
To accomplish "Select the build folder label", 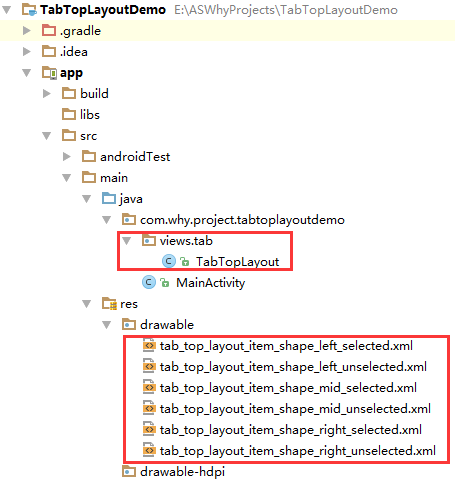I will coord(94,94).
